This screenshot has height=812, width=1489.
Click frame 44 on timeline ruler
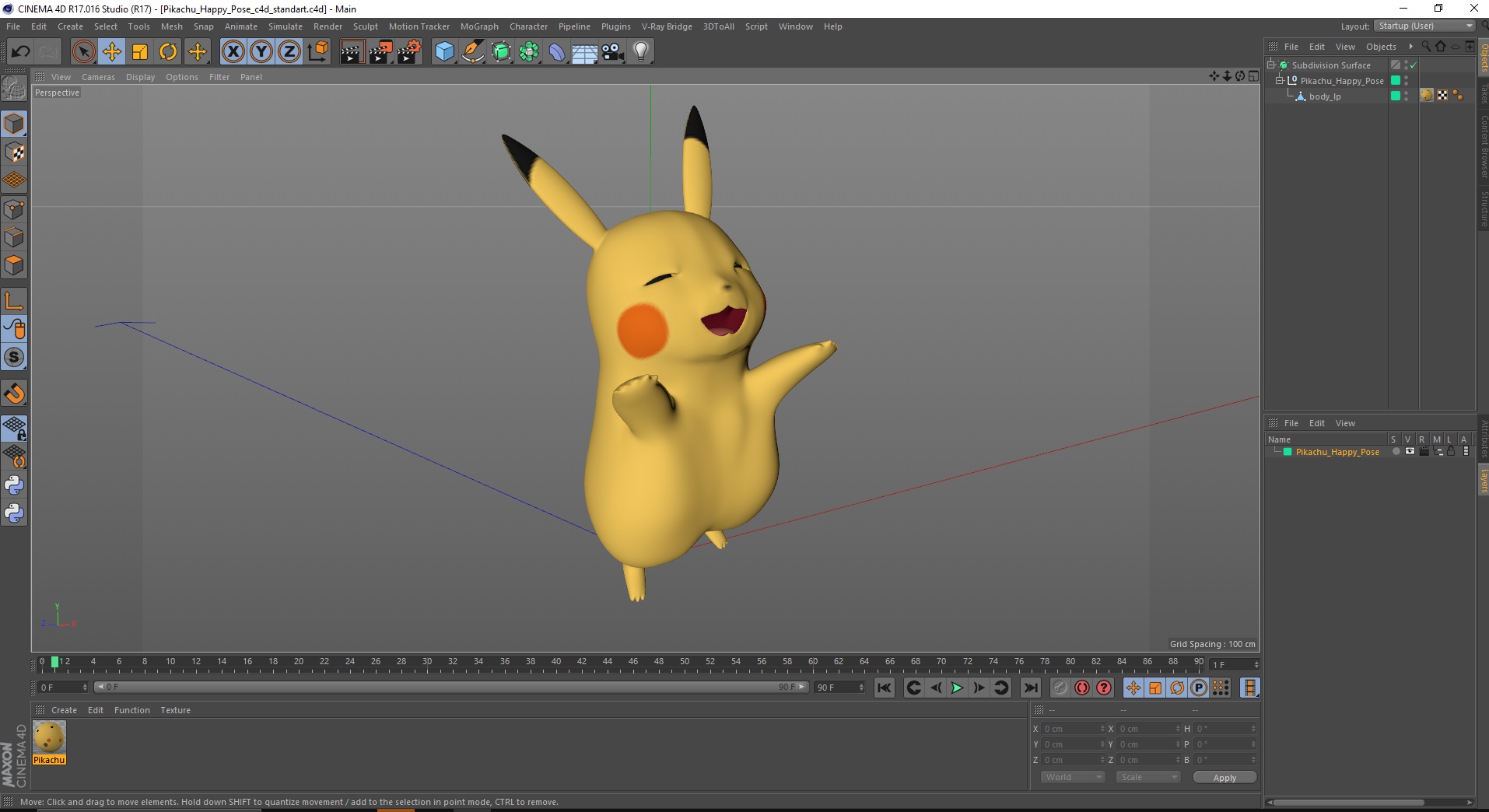click(607, 662)
